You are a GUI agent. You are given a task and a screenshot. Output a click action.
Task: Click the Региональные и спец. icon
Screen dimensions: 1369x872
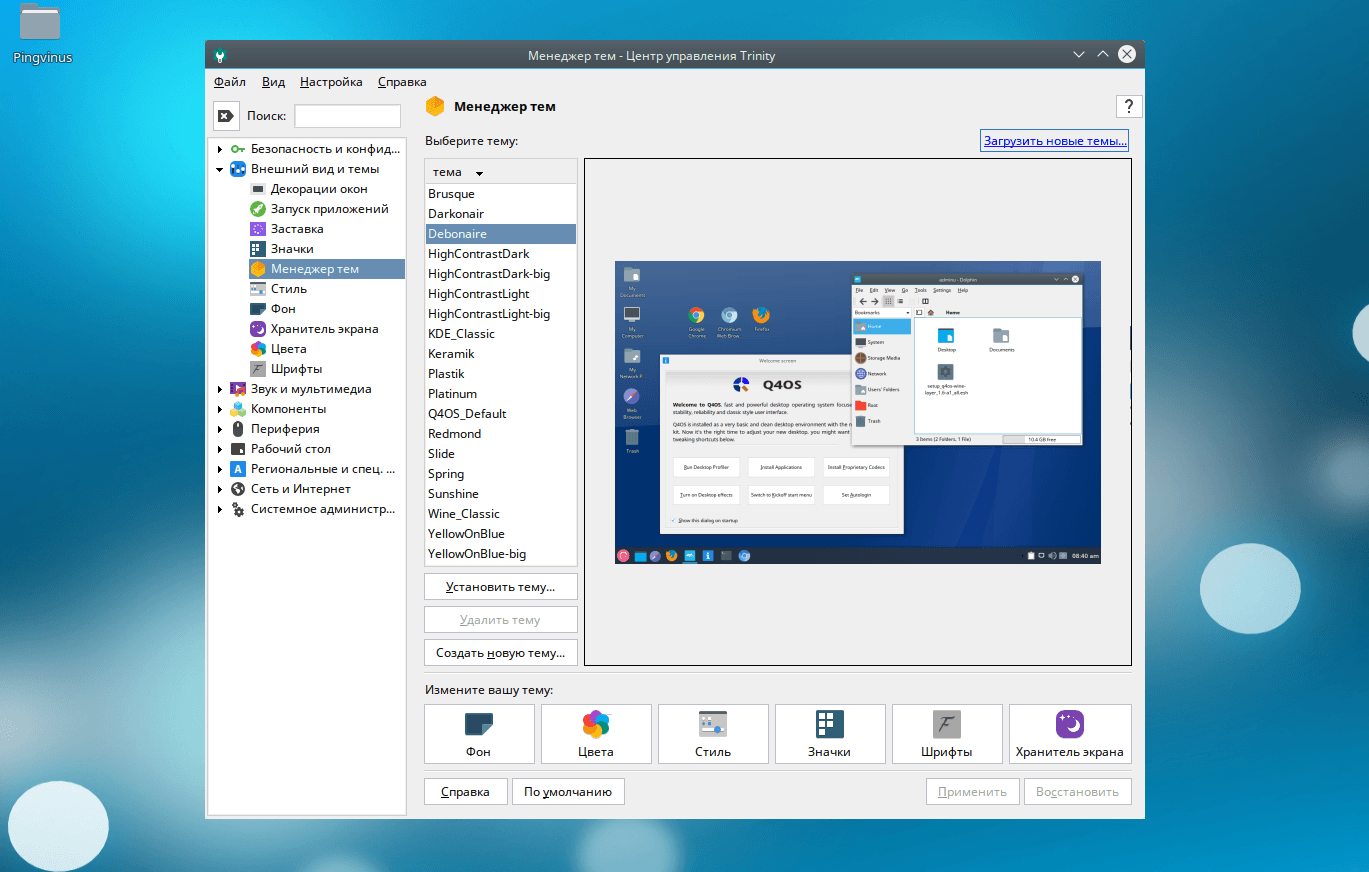pos(238,469)
